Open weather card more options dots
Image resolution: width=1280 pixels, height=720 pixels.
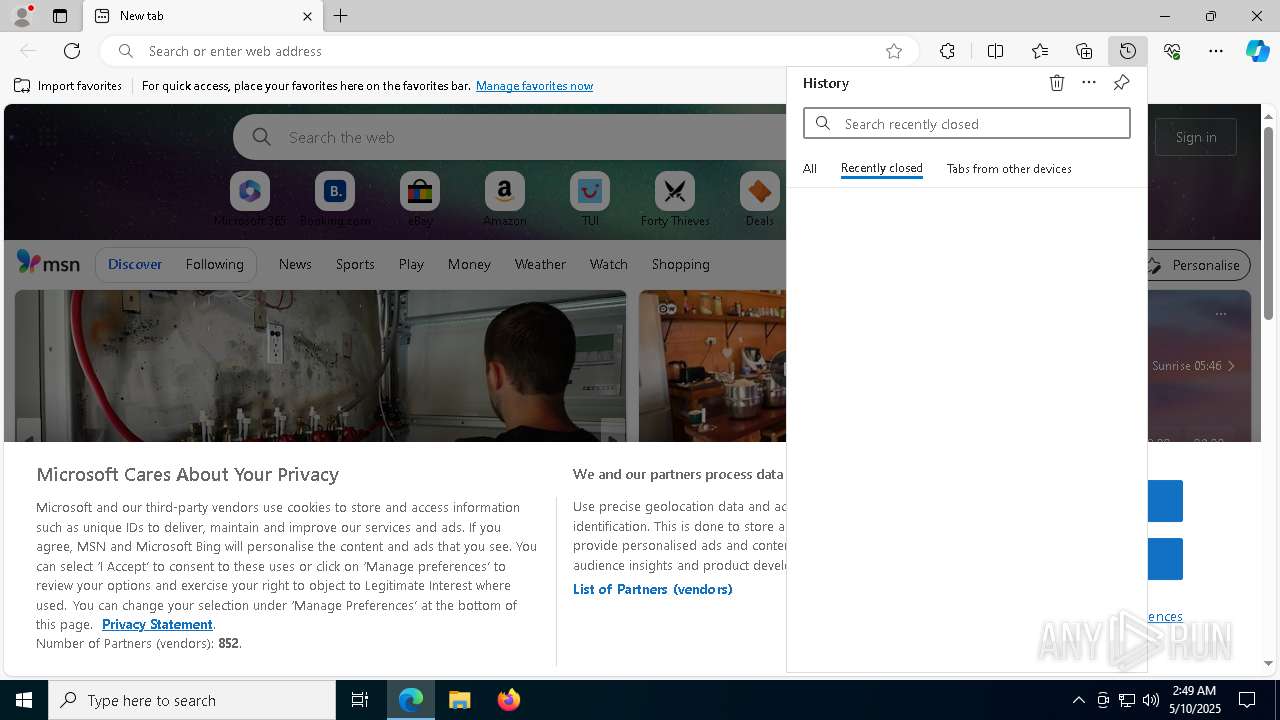[1221, 314]
